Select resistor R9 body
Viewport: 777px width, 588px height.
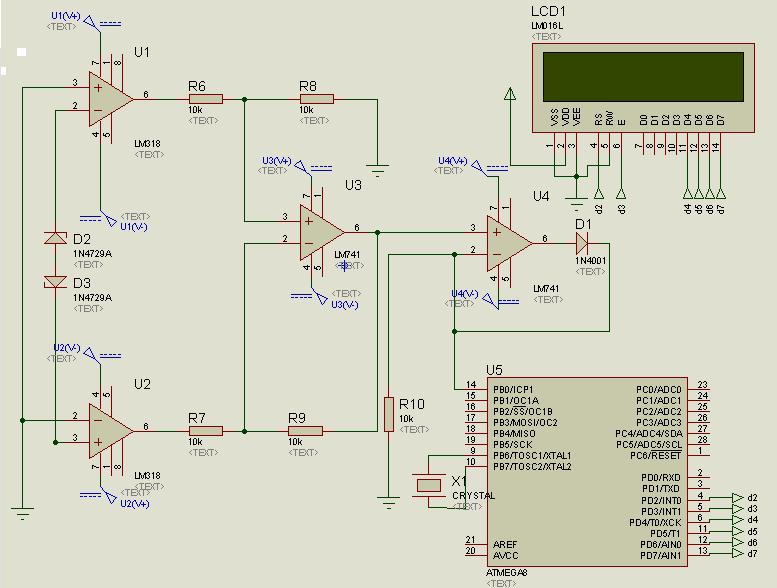[306, 431]
